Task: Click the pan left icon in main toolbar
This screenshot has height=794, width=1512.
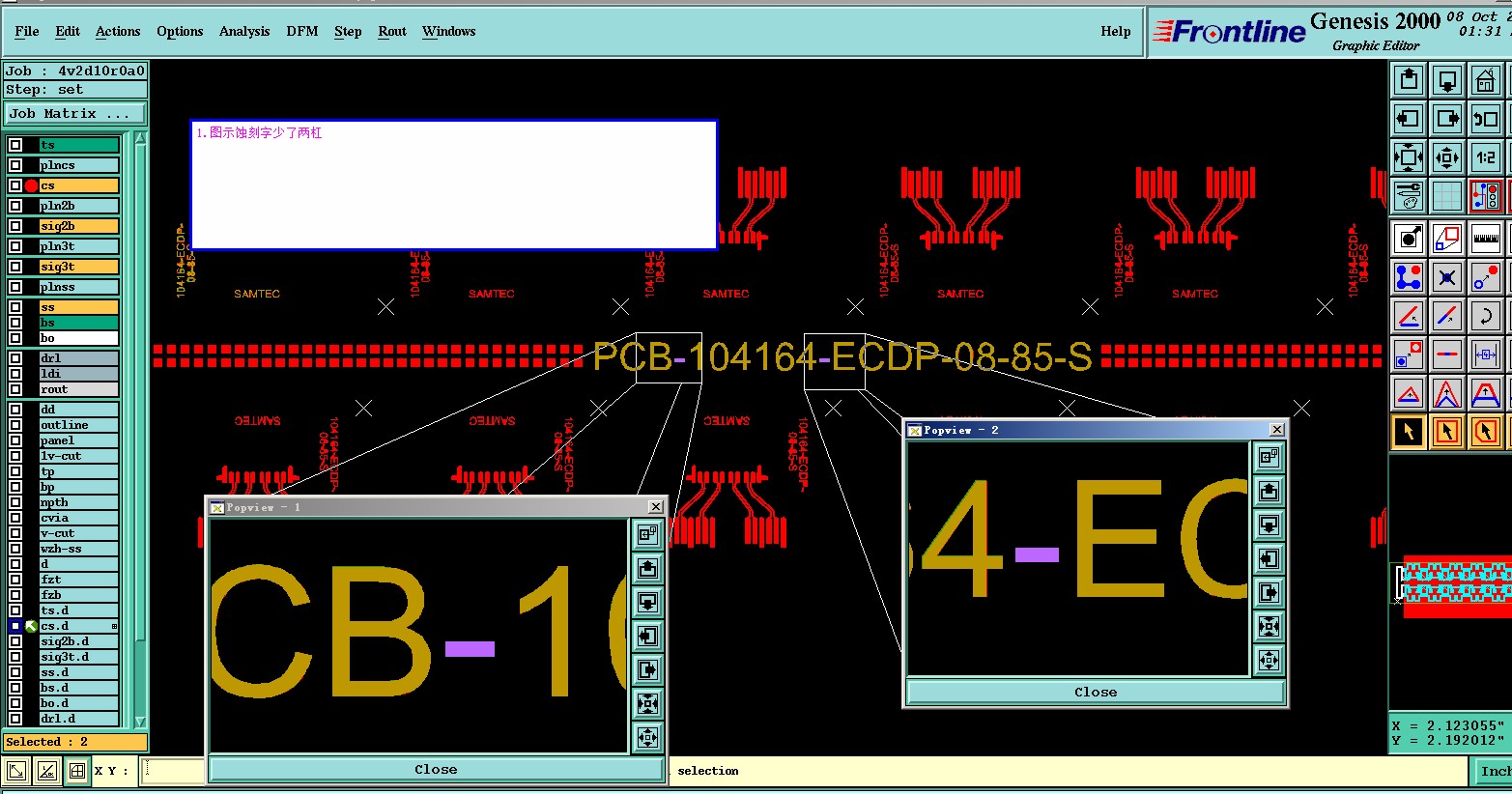Action: click(x=1409, y=119)
